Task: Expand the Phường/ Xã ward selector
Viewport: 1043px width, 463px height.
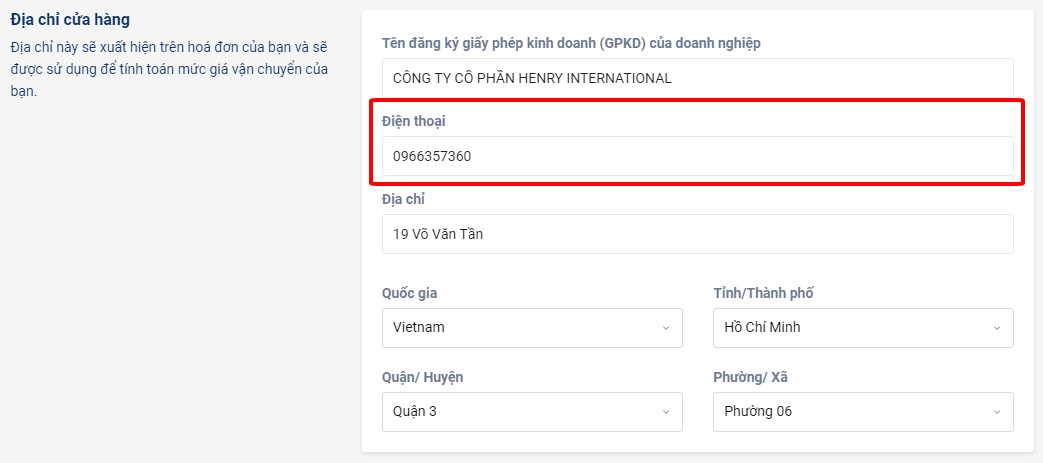Action: 863,412
